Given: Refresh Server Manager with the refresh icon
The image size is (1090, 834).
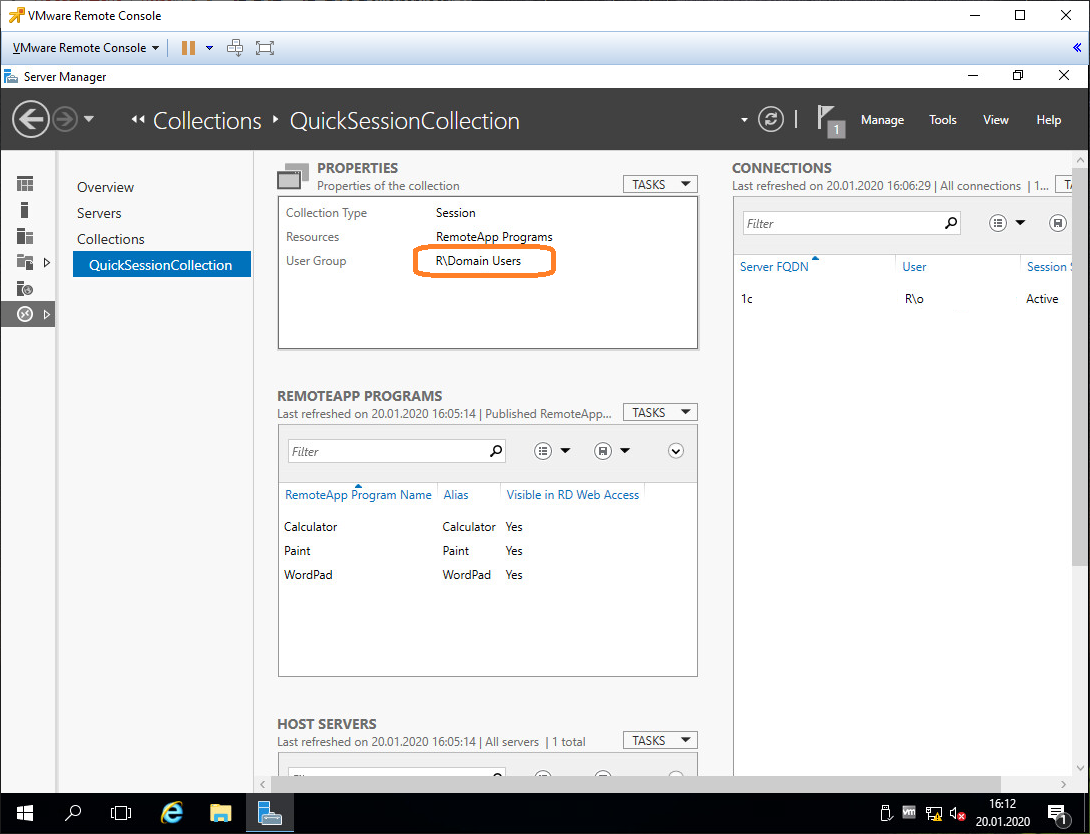Looking at the screenshot, I should coord(770,120).
